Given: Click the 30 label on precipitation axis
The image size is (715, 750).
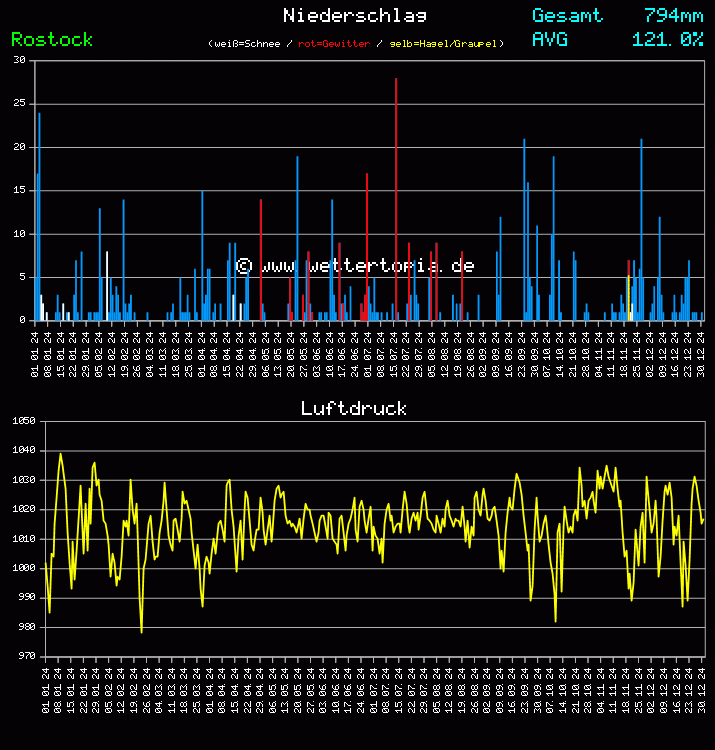Looking at the screenshot, I should (20, 60).
